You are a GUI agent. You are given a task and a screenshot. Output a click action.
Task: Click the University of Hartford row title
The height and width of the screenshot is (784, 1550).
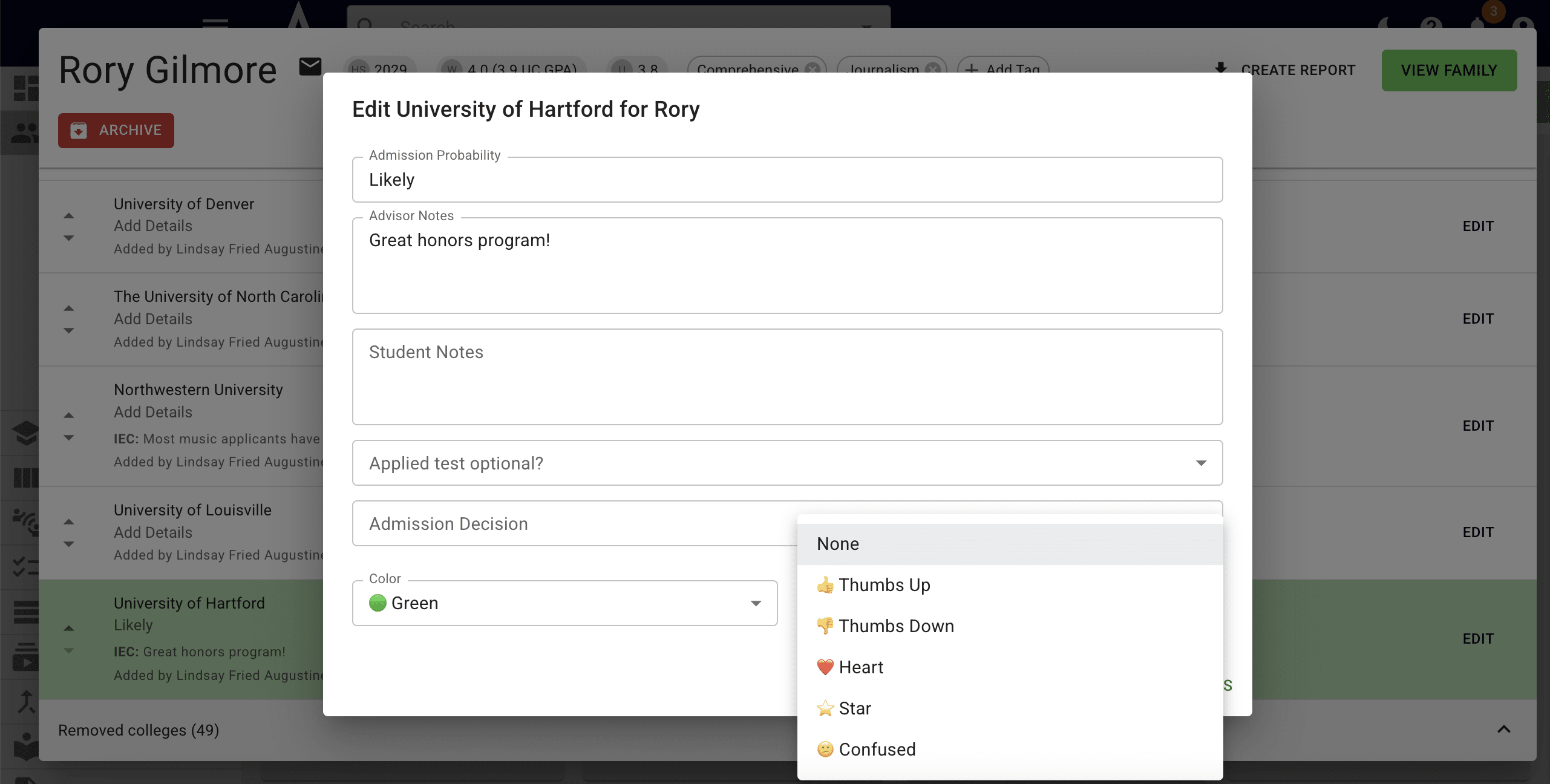point(189,603)
